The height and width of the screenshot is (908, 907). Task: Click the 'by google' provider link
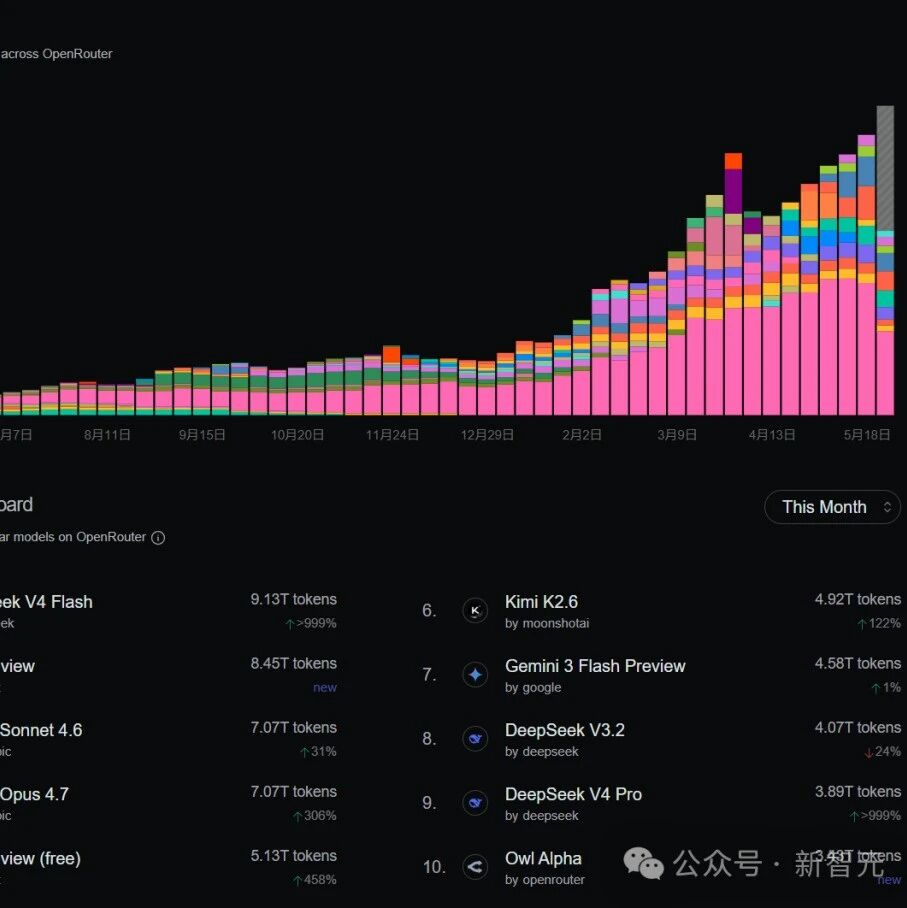click(x=533, y=688)
